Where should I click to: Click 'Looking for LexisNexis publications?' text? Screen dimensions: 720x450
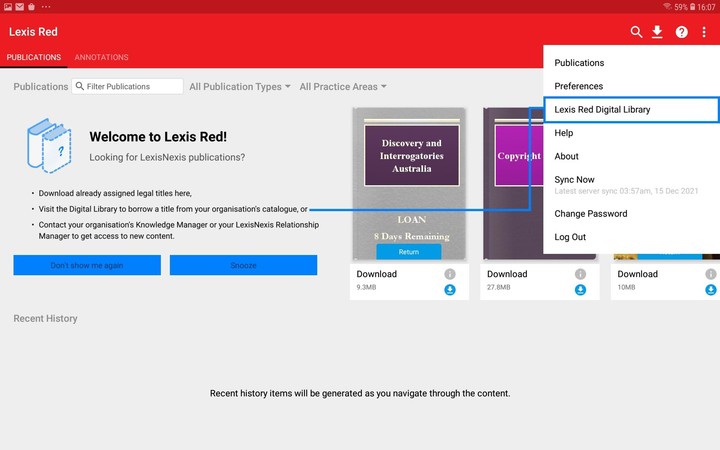pyautogui.click(x=167, y=157)
